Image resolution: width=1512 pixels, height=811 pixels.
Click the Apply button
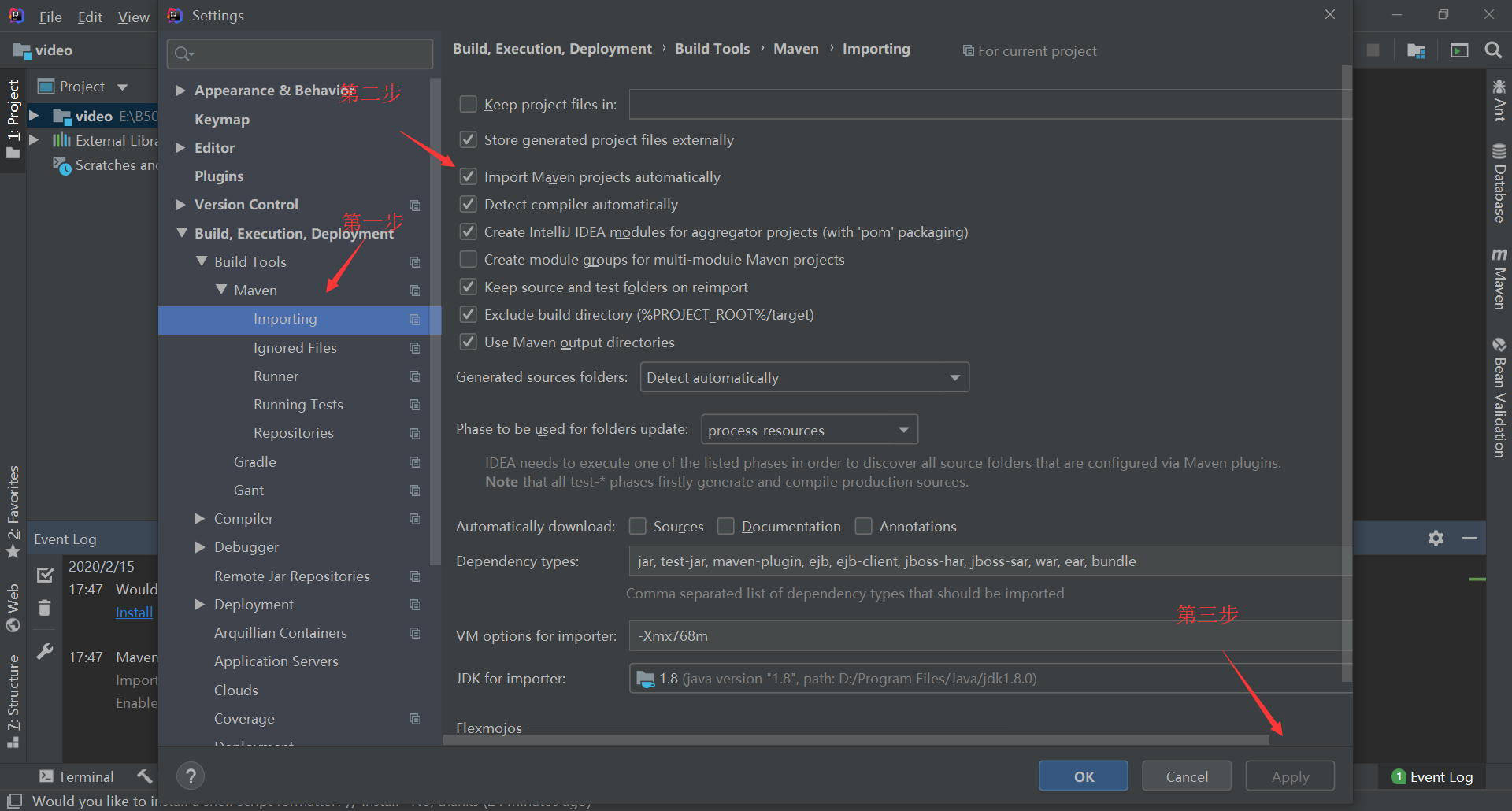tap(1290, 776)
